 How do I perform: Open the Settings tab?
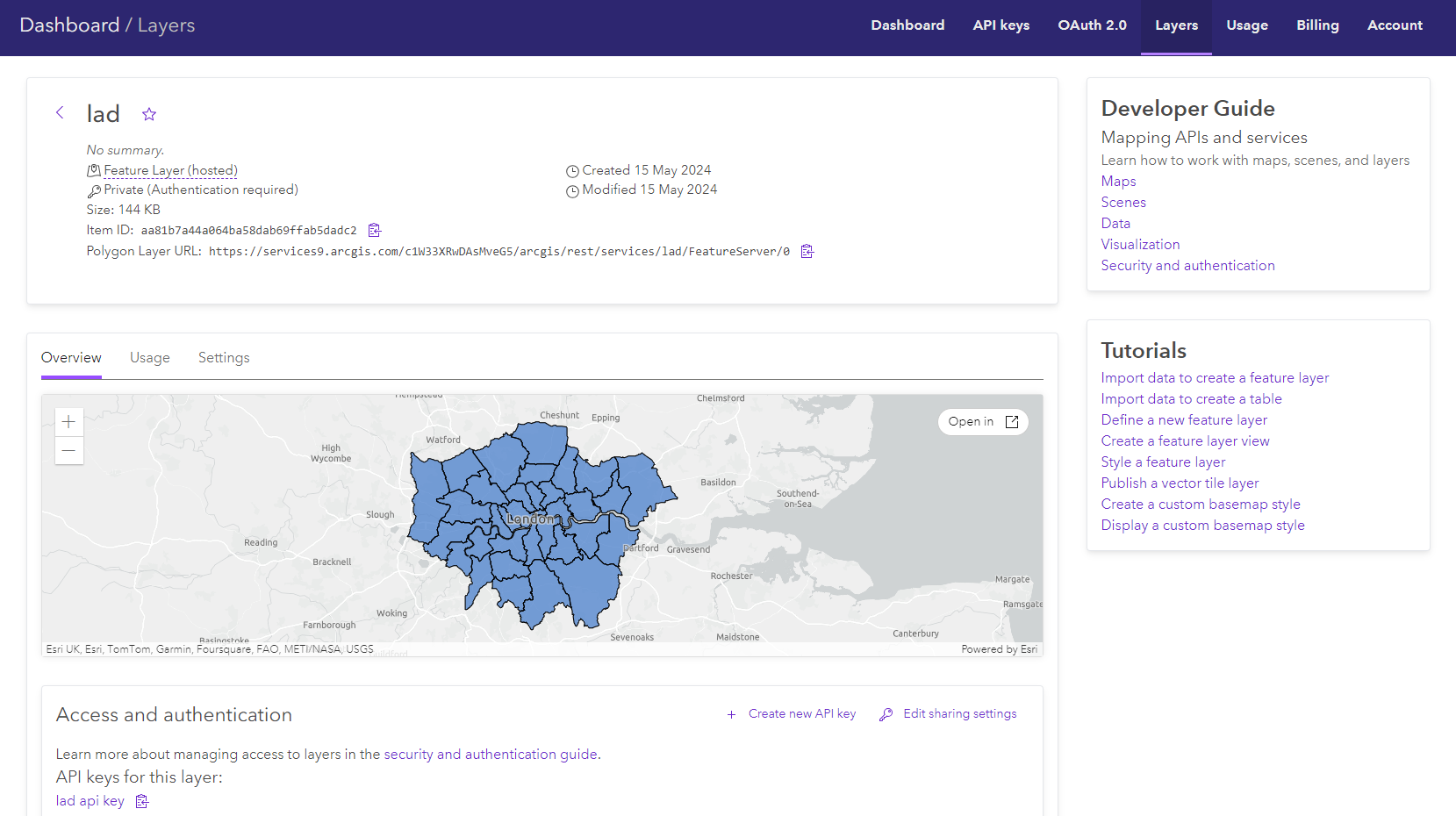[x=223, y=357]
